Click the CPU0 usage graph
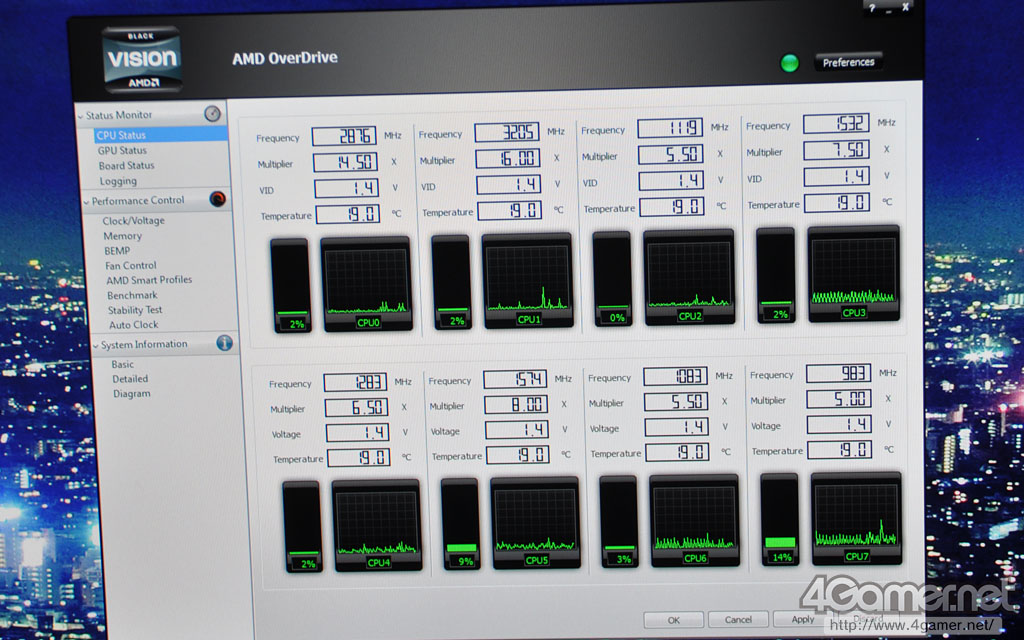1024x640 pixels. click(x=366, y=283)
